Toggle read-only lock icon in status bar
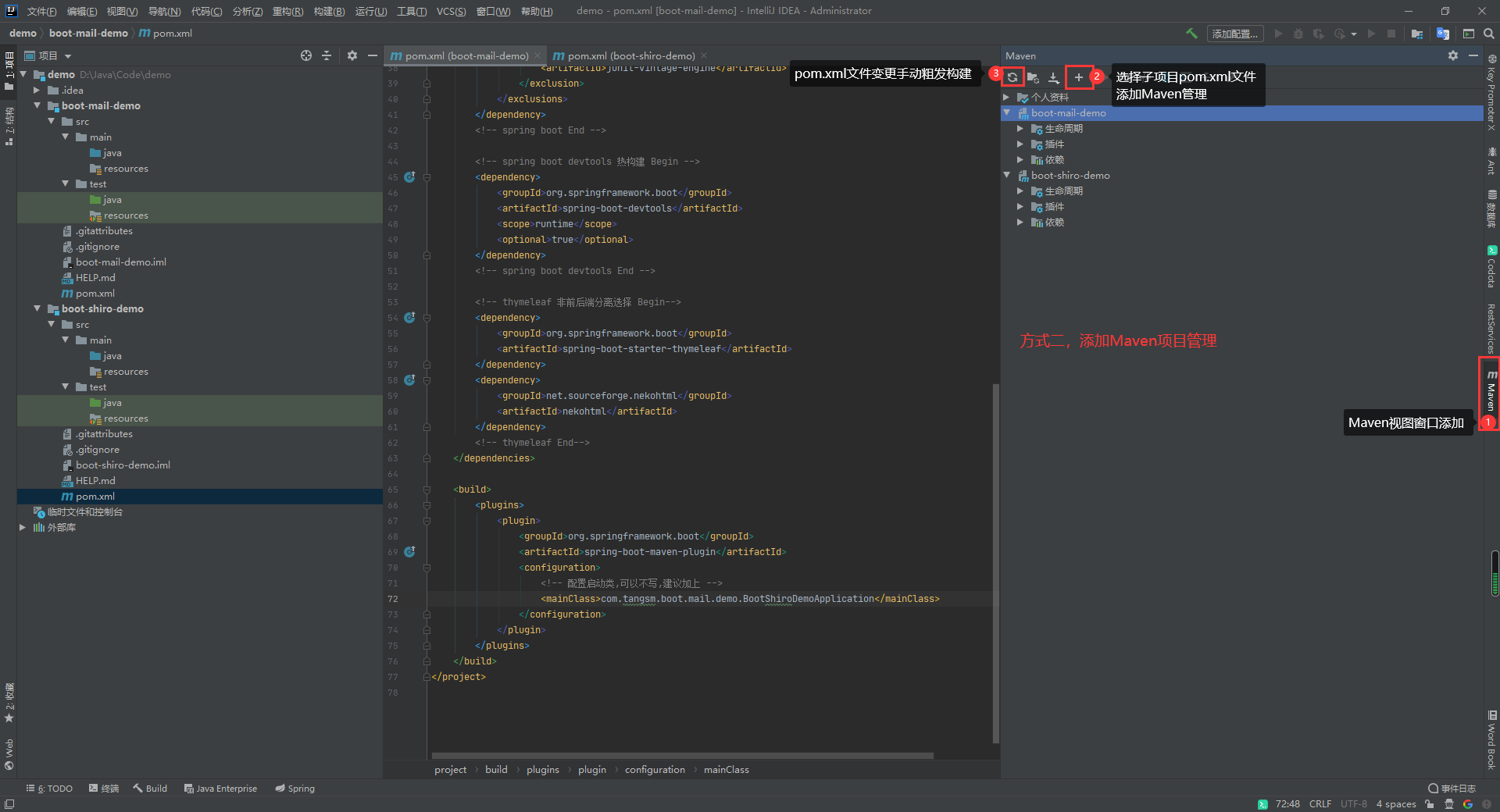 pos(1429,804)
